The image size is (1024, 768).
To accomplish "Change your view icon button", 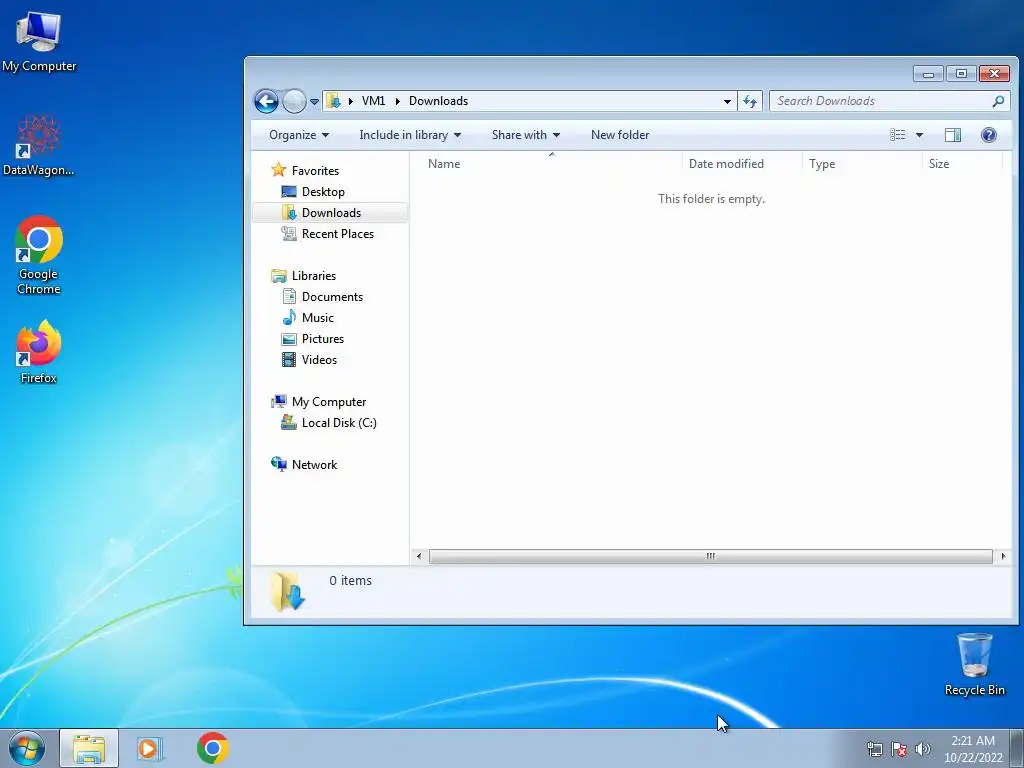I will tap(898, 135).
